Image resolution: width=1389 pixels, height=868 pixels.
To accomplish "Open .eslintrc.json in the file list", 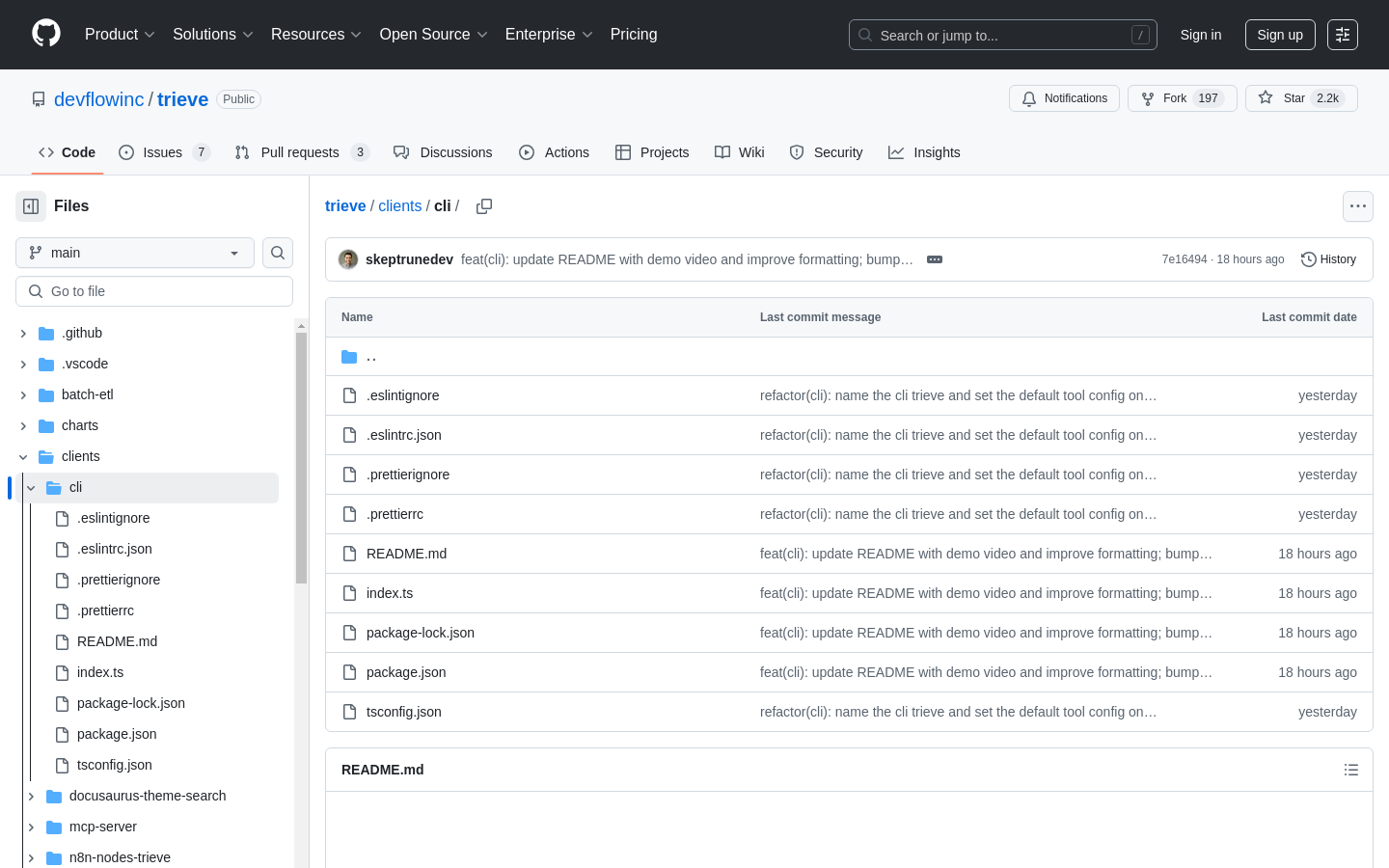I will (404, 435).
